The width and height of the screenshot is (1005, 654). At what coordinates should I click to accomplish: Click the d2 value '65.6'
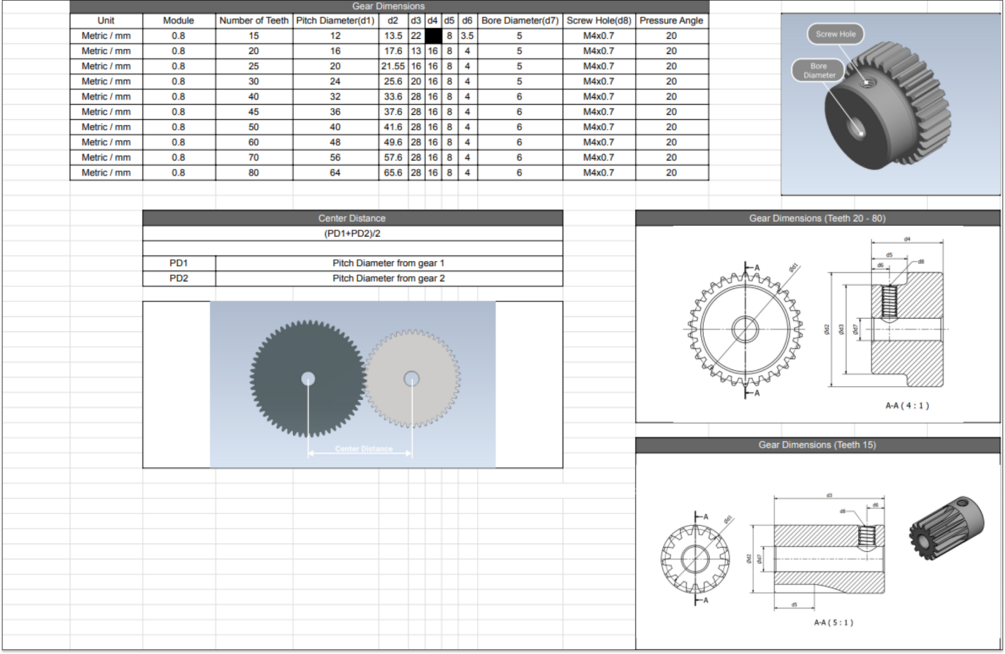393,172
